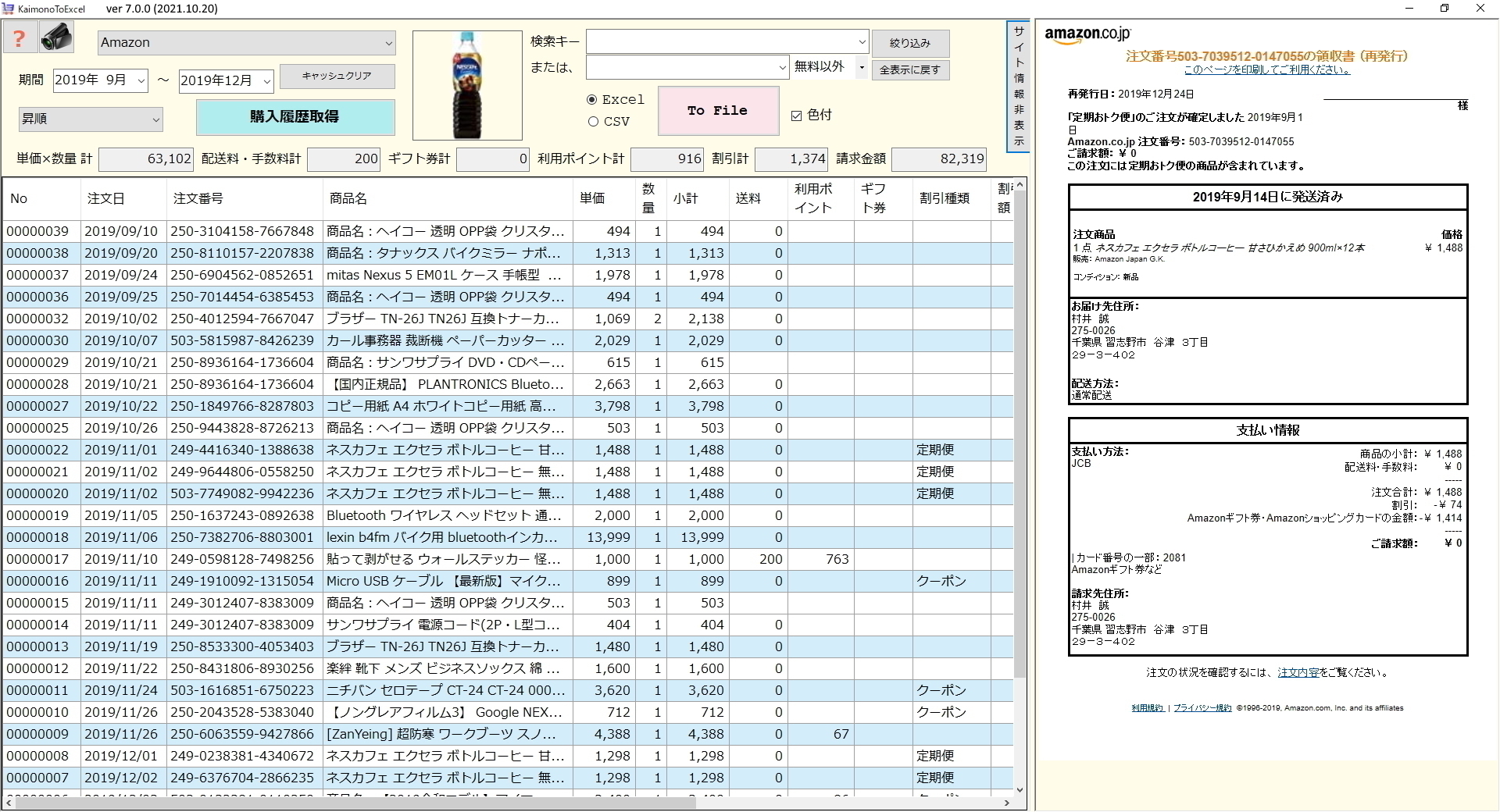Open the Amazon site selector dropdown
Image resolution: width=1500 pixels, height=812 pixels.
click(389, 42)
